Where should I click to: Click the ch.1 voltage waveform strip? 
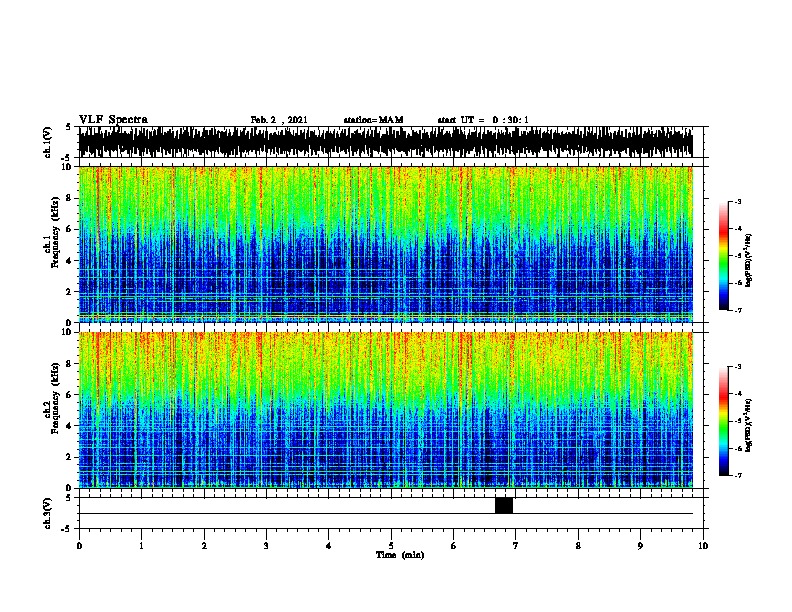pyautogui.click(x=386, y=142)
